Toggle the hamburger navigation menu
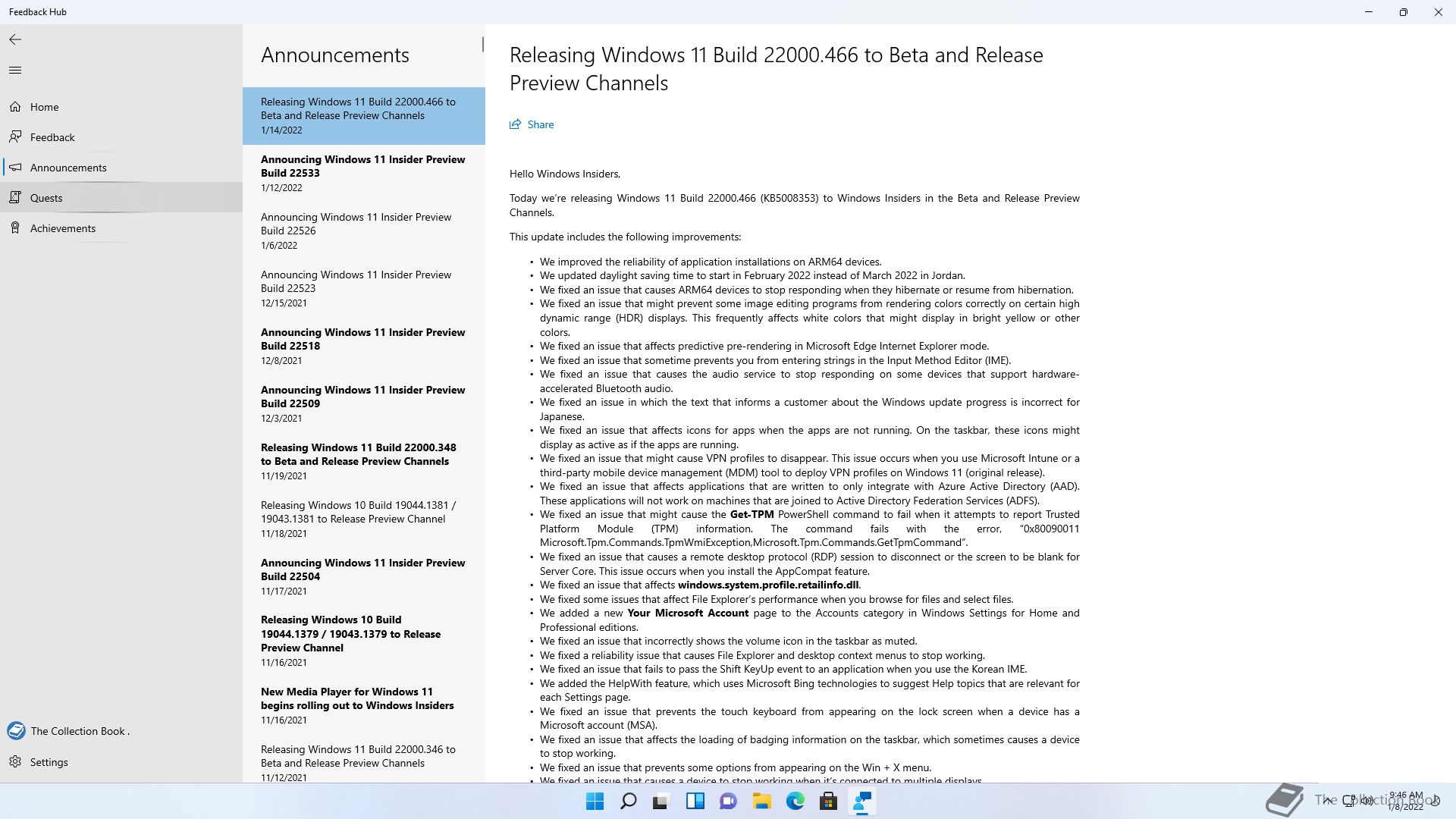 click(x=15, y=71)
